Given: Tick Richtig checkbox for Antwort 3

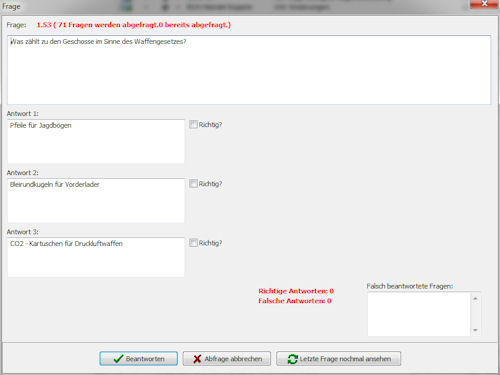Looking at the screenshot, I should pos(193,243).
